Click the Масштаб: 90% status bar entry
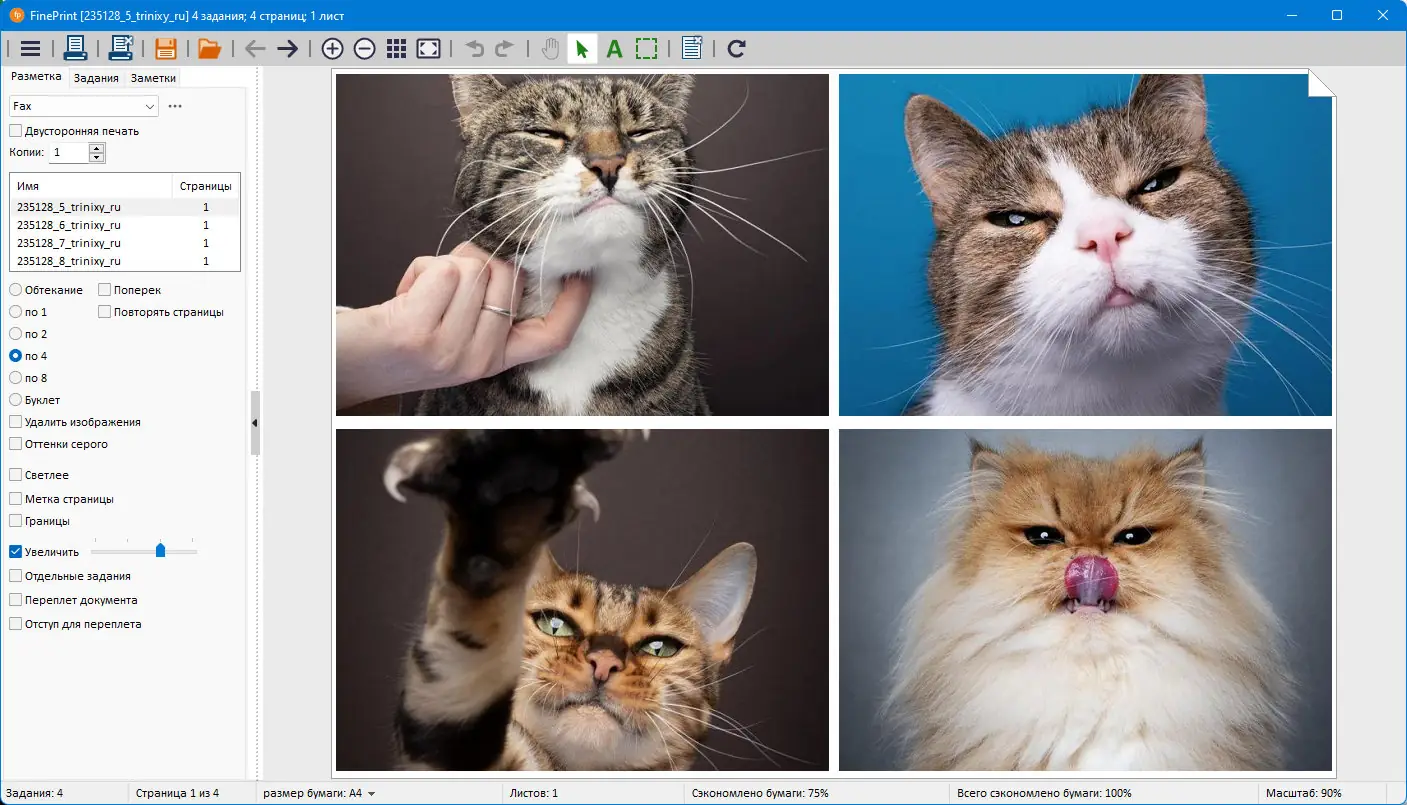 (x=1304, y=793)
